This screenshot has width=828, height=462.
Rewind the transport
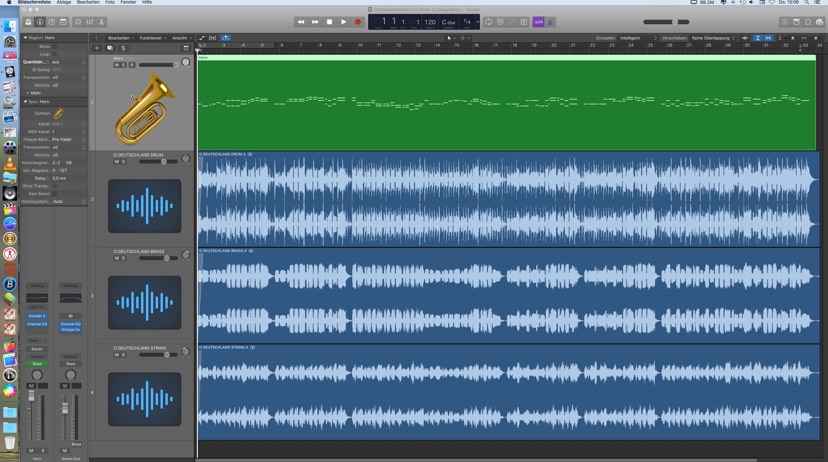(x=301, y=22)
